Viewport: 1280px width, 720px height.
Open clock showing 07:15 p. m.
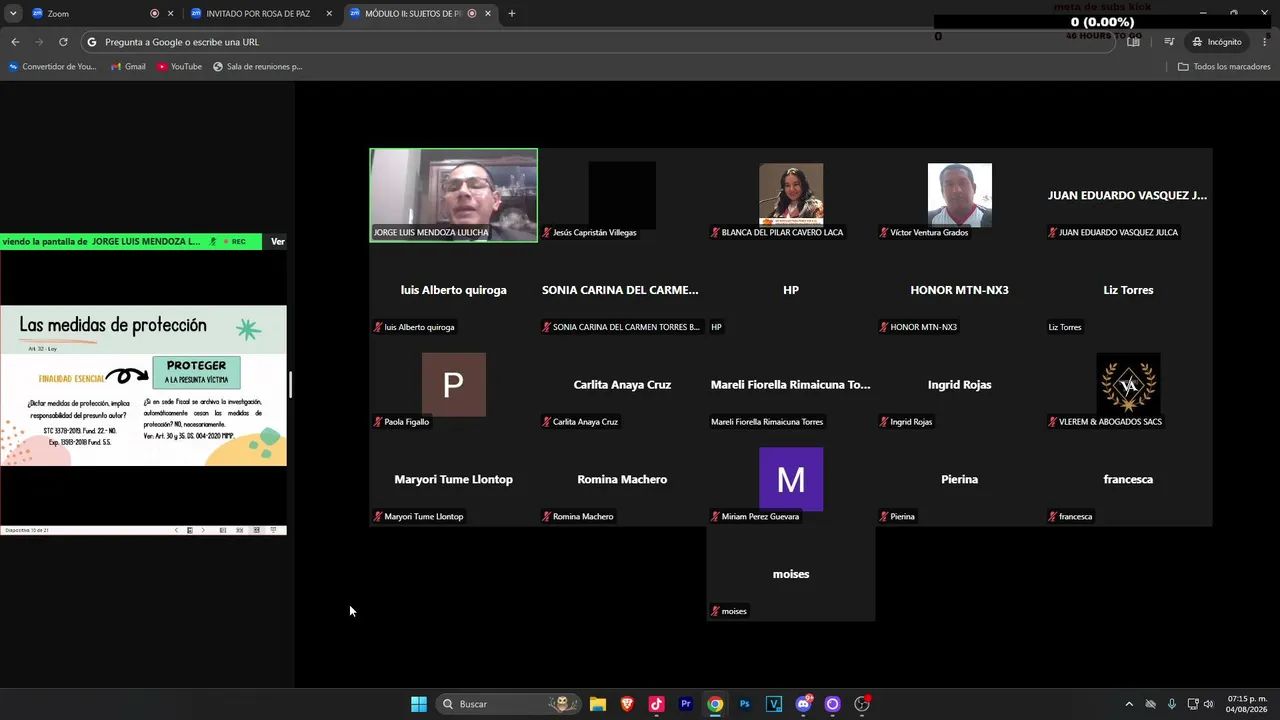click(x=1247, y=704)
